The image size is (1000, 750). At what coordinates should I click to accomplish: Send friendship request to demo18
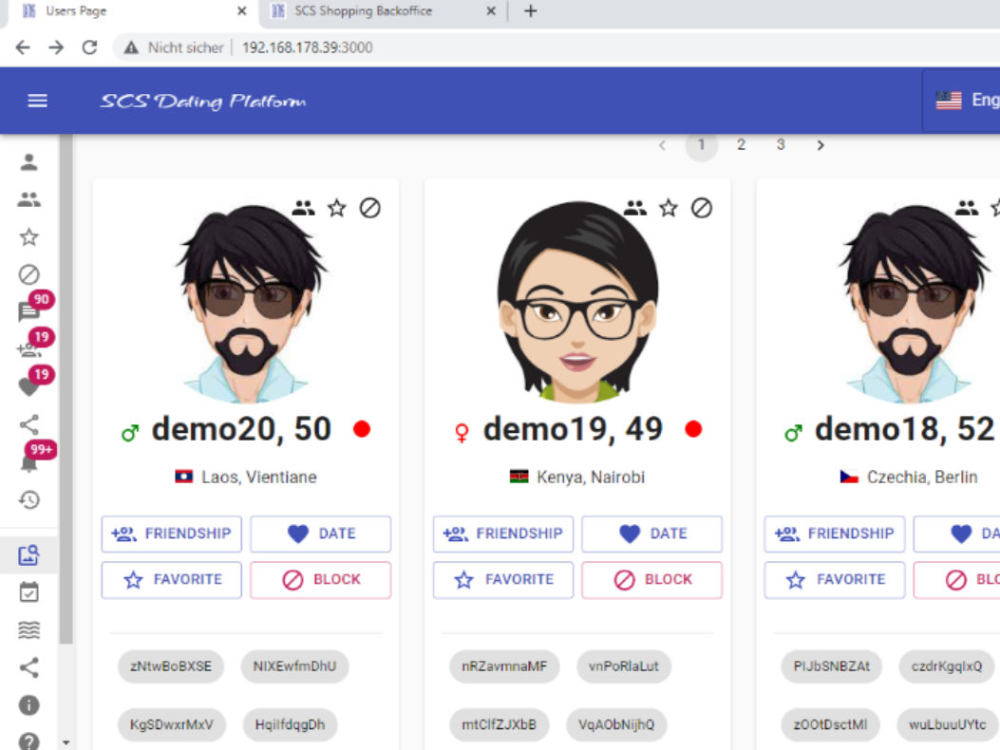(835, 534)
